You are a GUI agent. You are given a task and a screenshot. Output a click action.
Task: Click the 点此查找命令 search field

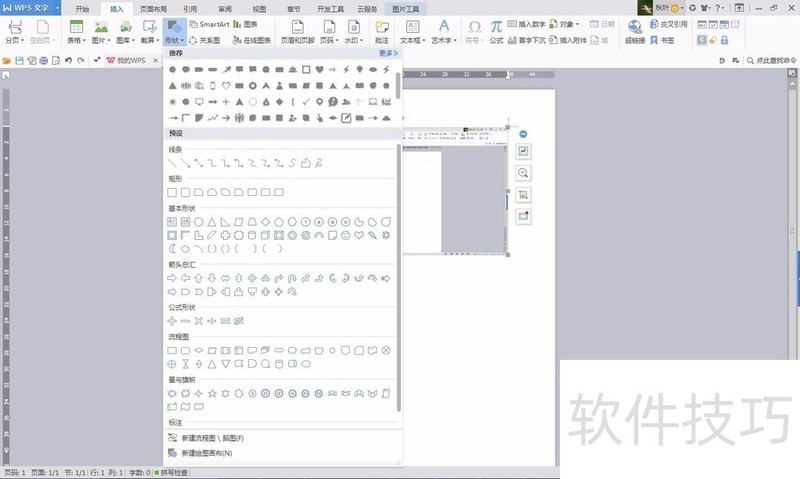coord(772,61)
